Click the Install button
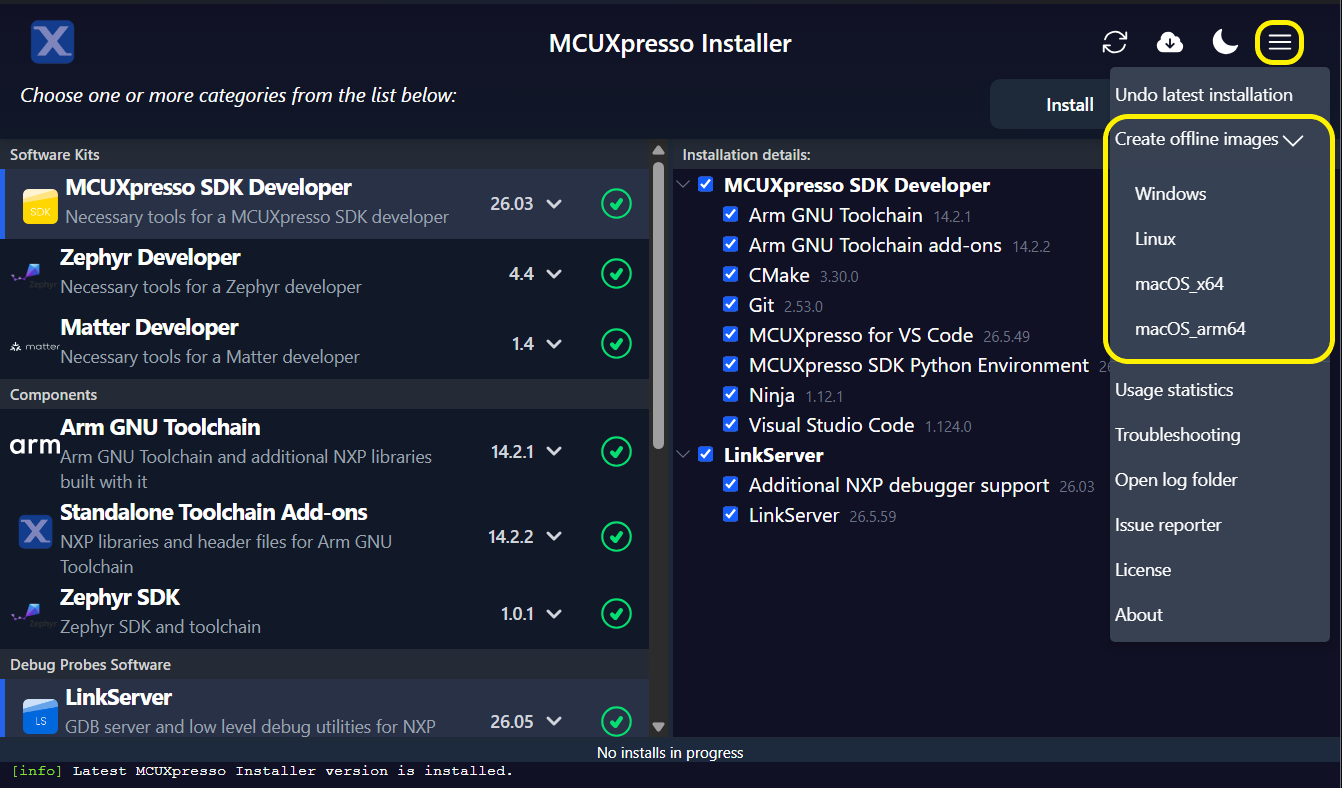1342x788 pixels. [1052, 104]
